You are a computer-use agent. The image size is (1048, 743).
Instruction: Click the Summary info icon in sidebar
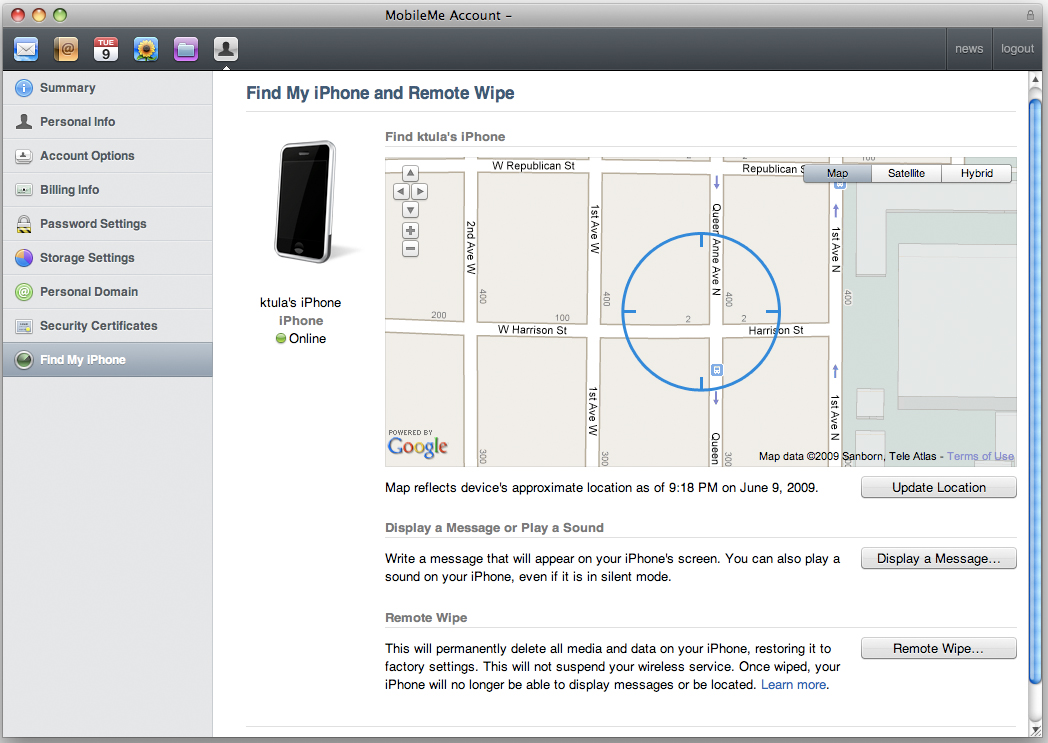[x=23, y=88]
